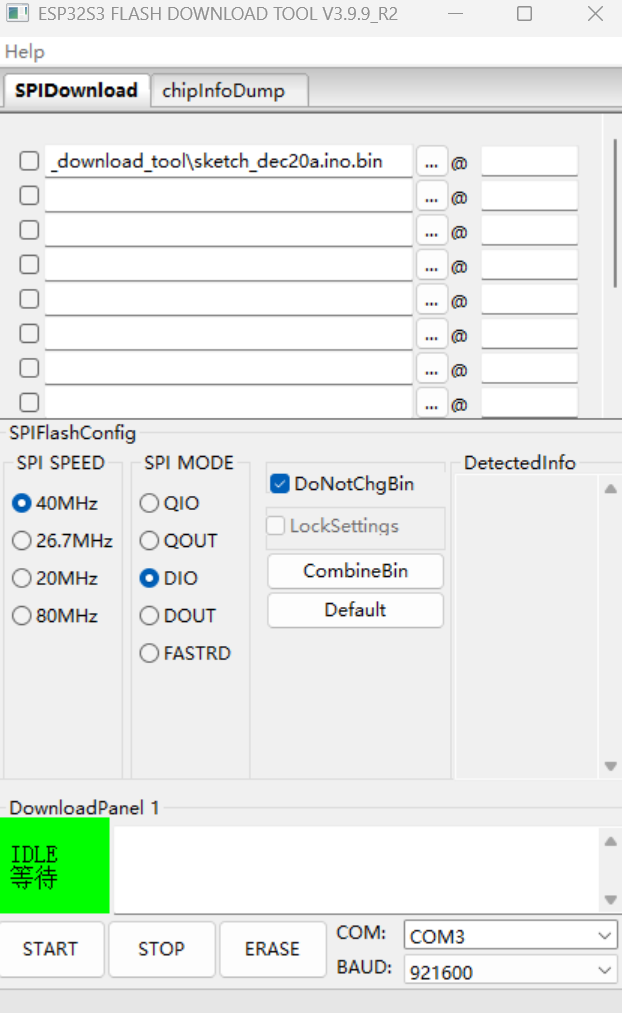This screenshot has height=1013, width=622.
Task: Select 26.7MHz SPI speed
Action: (63, 541)
